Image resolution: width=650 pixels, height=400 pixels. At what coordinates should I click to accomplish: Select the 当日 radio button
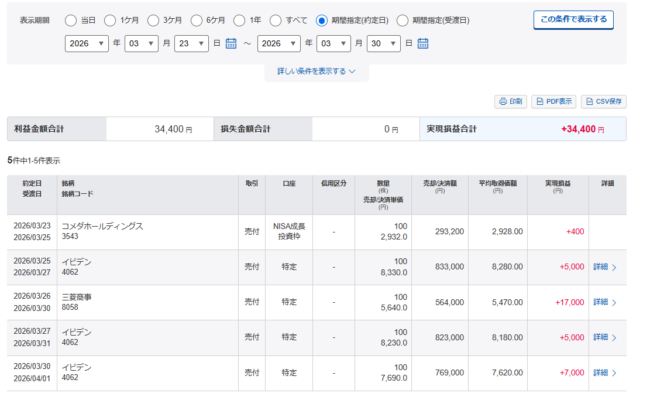[70, 20]
